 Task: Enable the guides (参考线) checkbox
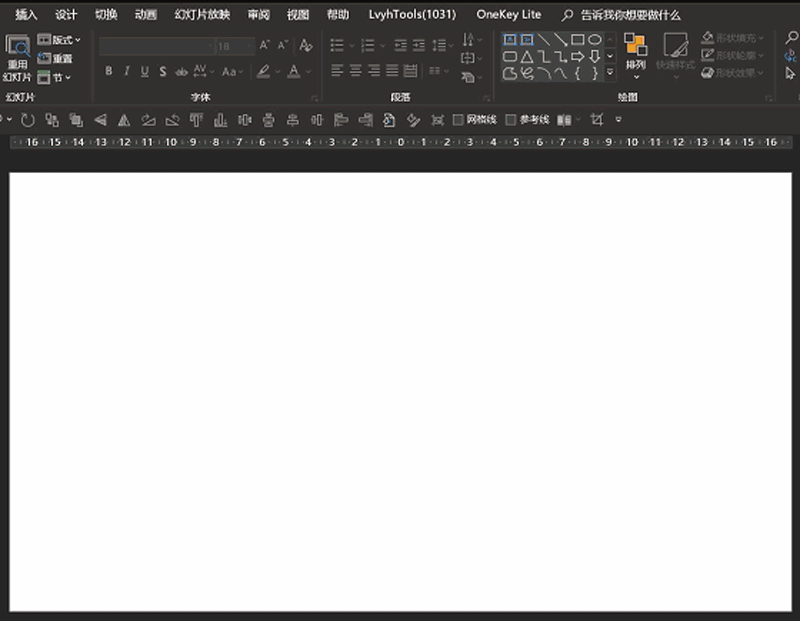[510, 120]
